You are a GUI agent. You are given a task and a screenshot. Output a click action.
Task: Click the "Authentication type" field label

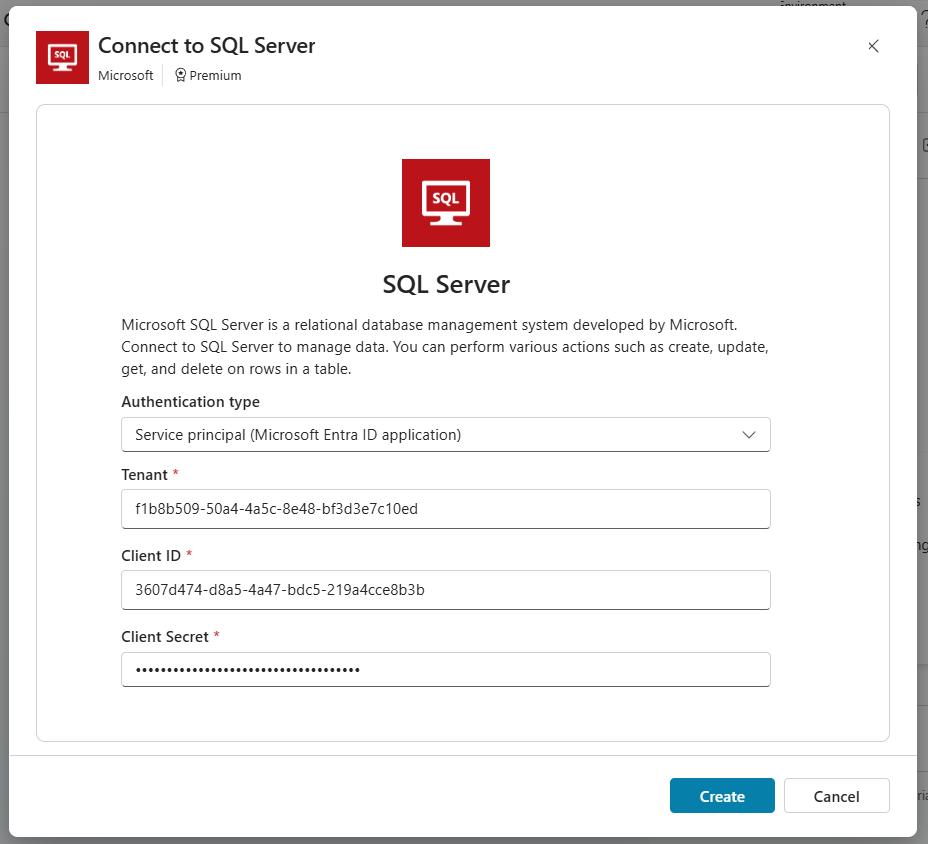(x=190, y=402)
